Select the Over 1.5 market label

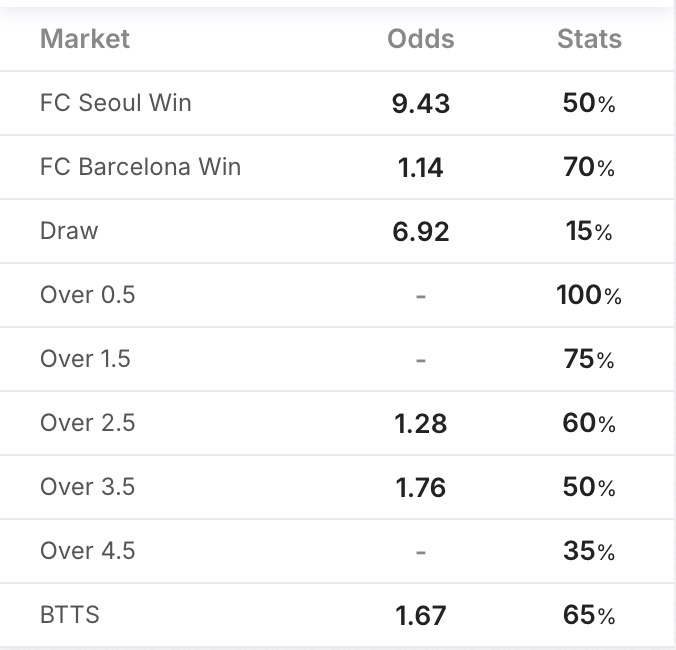pyautogui.click(x=85, y=359)
